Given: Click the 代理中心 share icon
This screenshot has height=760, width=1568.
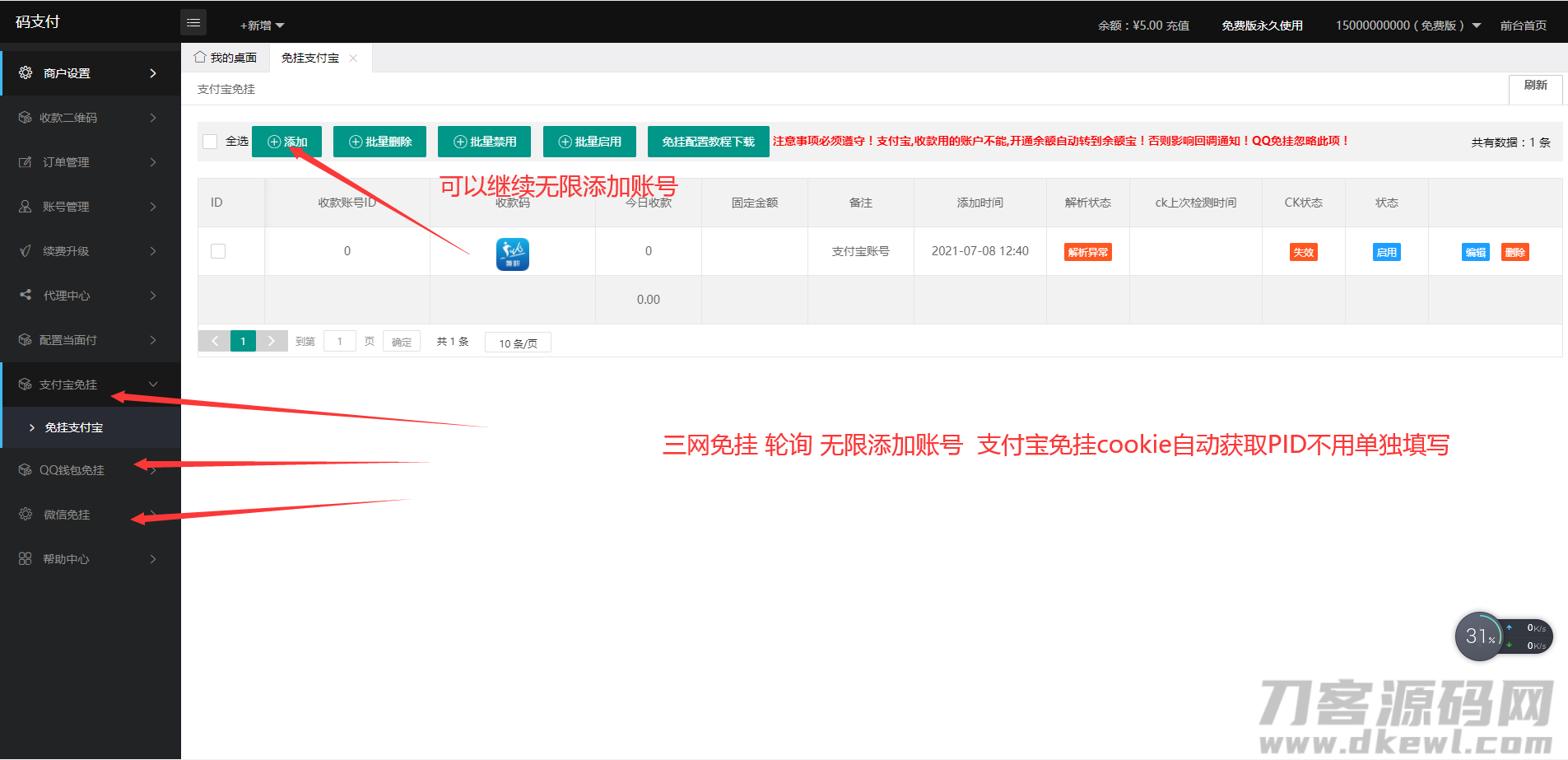Looking at the screenshot, I should point(26,295).
